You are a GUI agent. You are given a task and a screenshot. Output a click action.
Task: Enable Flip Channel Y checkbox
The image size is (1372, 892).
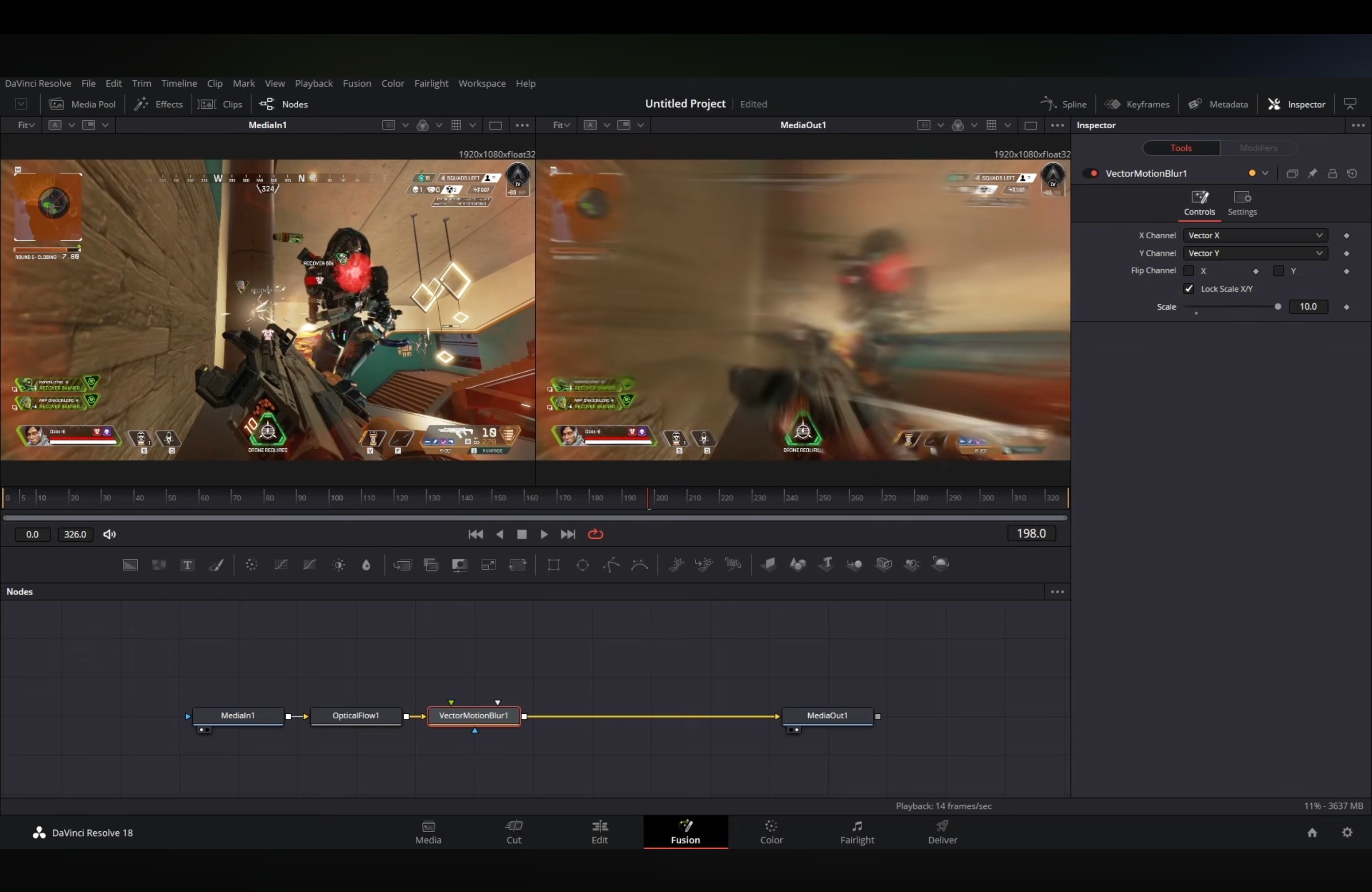1279,271
